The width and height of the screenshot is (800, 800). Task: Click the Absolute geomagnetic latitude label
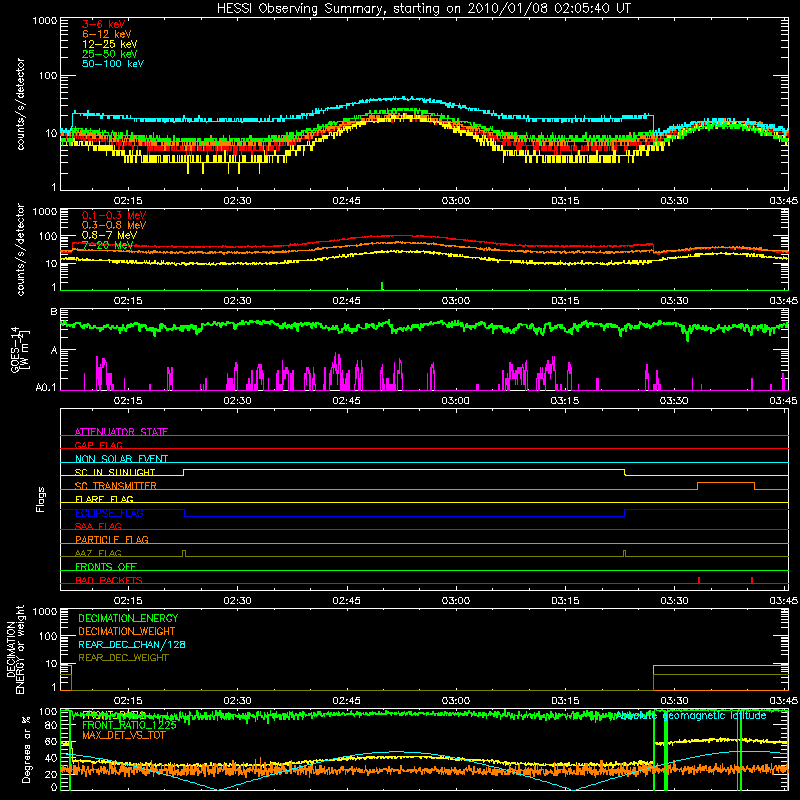click(691, 715)
